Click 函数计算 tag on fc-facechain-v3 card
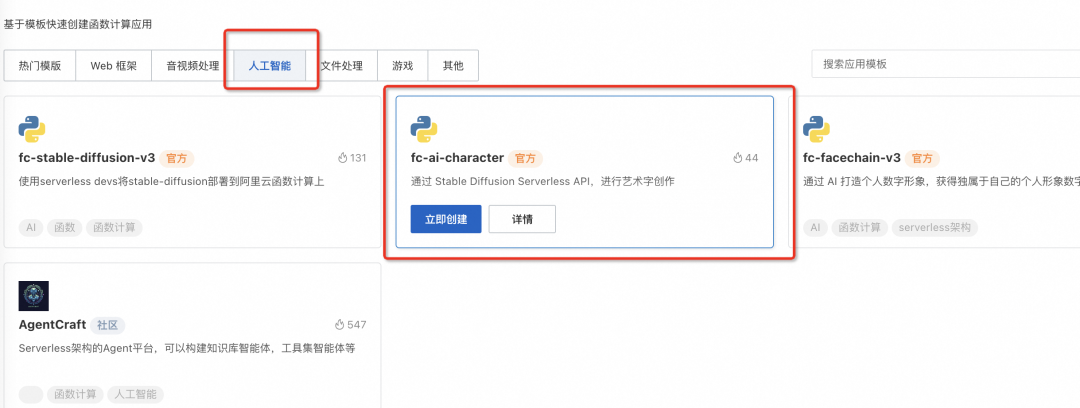Screen dimensions: 1080x408 [860, 227]
